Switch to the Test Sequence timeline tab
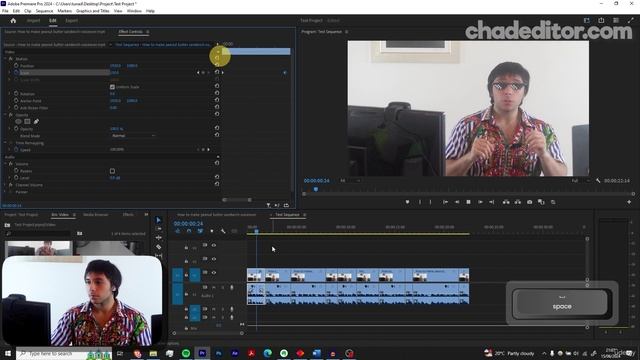This screenshot has width=640, height=360. tap(287, 215)
